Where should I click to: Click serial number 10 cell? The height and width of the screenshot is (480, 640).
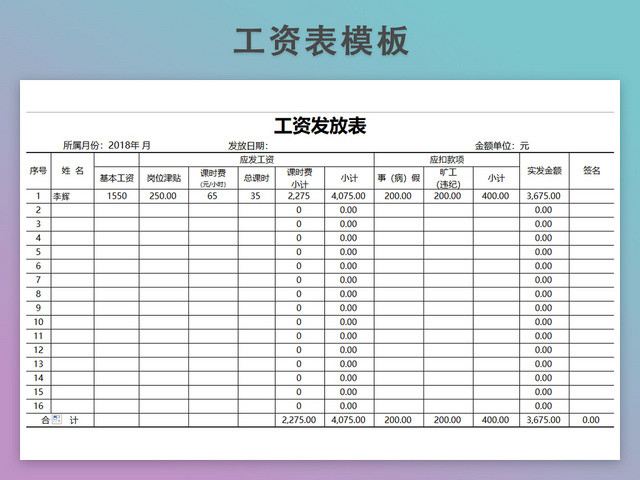click(x=38, y=322)
